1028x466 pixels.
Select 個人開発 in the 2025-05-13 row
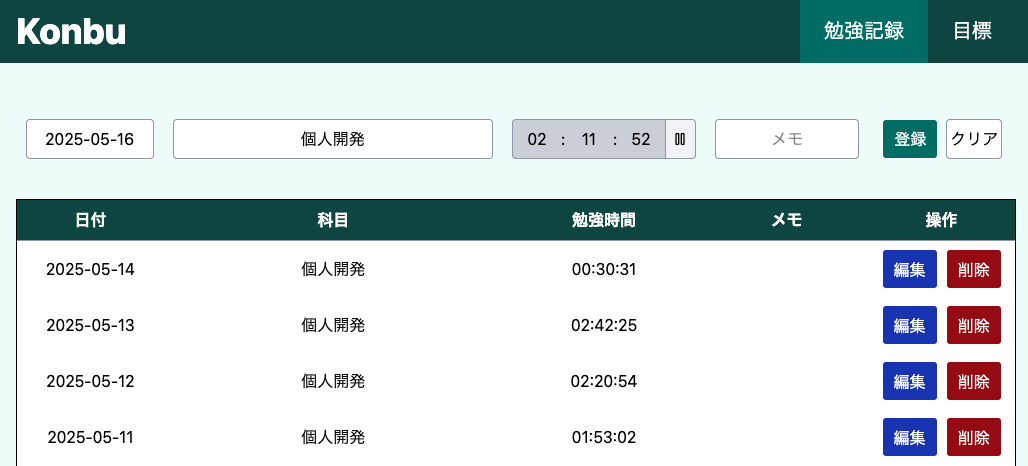point(333,325)
